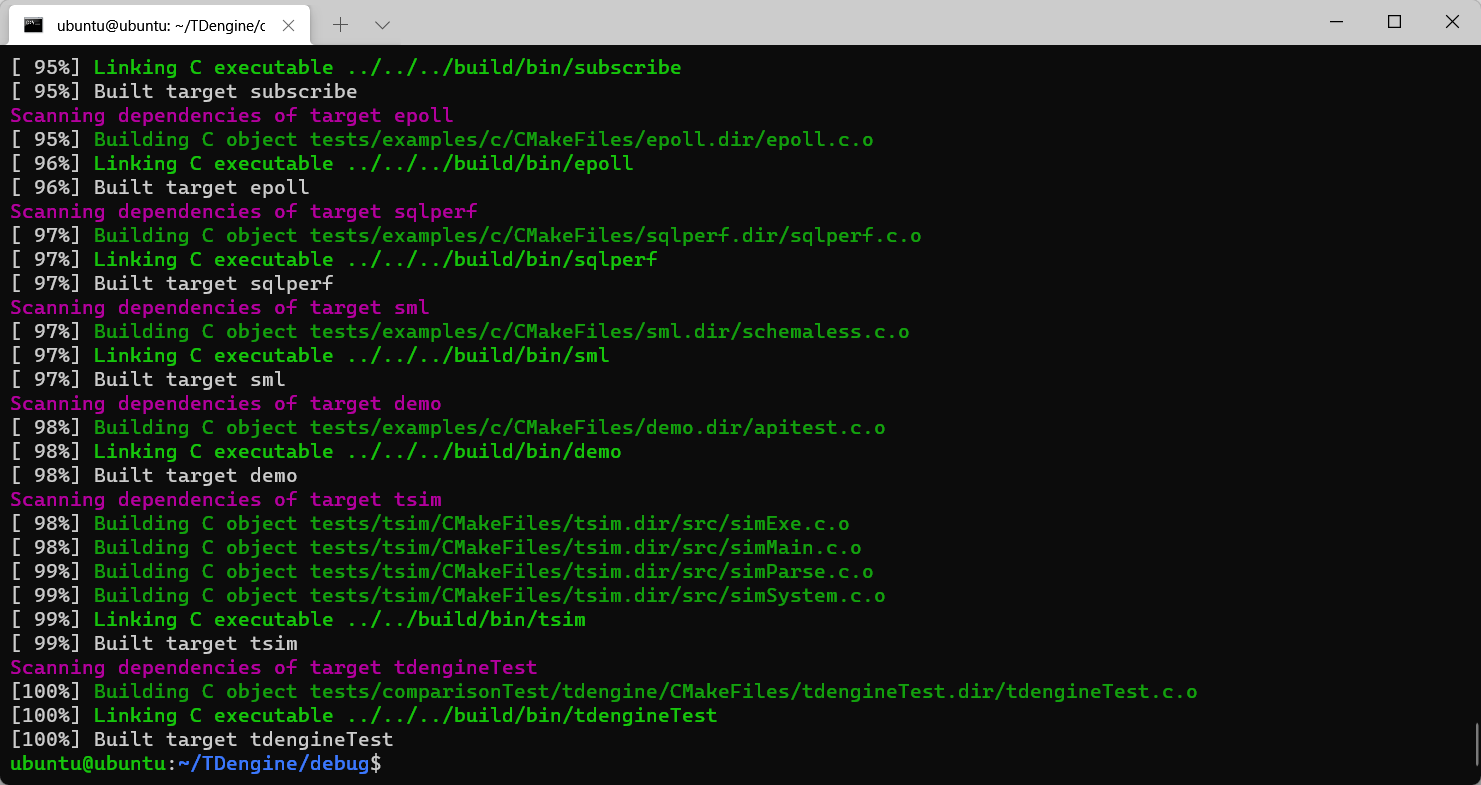Click the 'tsim.dir/src/simExe.c.o' build line
The image size is (1481, 785).
click(x=430, y=524)
